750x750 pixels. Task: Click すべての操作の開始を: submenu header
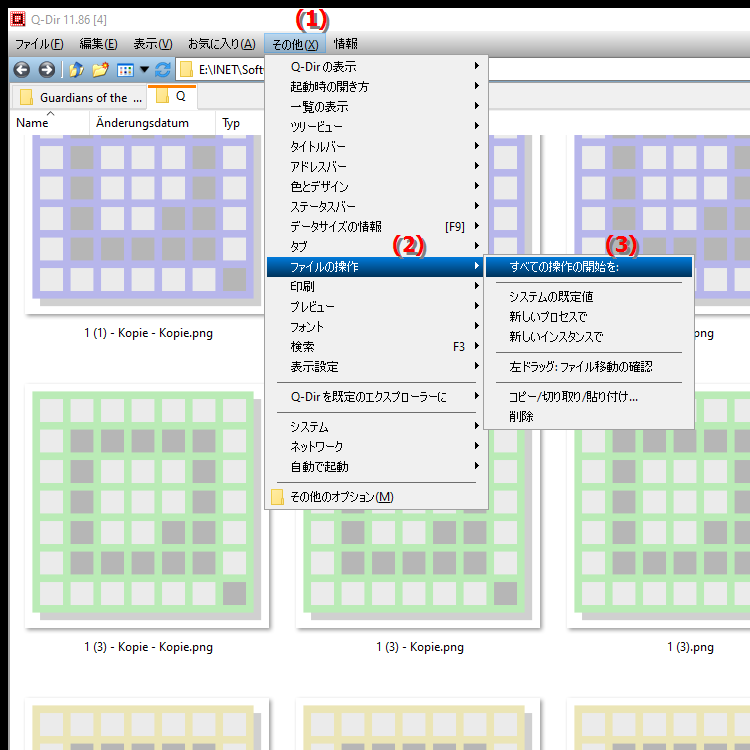[x=589, y=267]
